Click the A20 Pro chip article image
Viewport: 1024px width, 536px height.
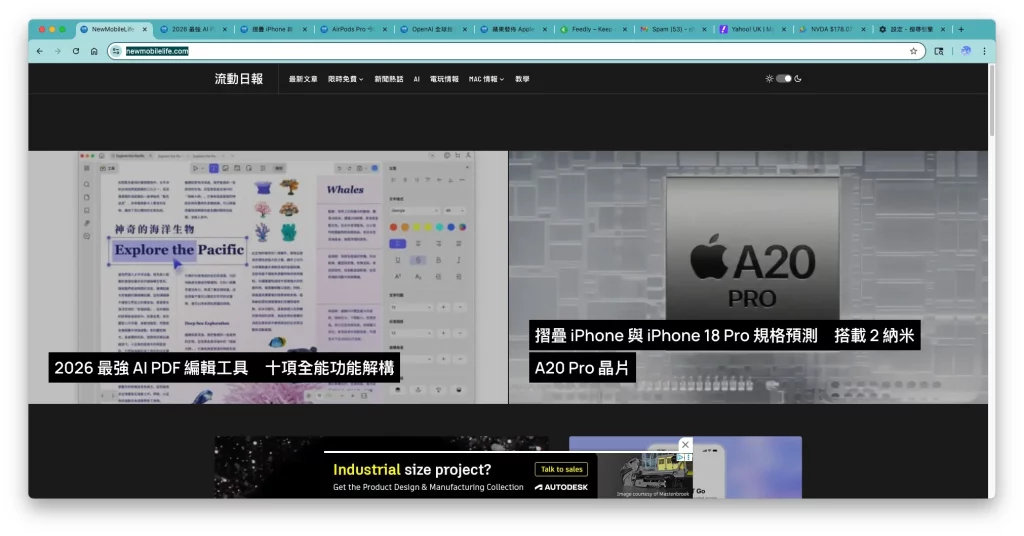(x=748, y=277)
